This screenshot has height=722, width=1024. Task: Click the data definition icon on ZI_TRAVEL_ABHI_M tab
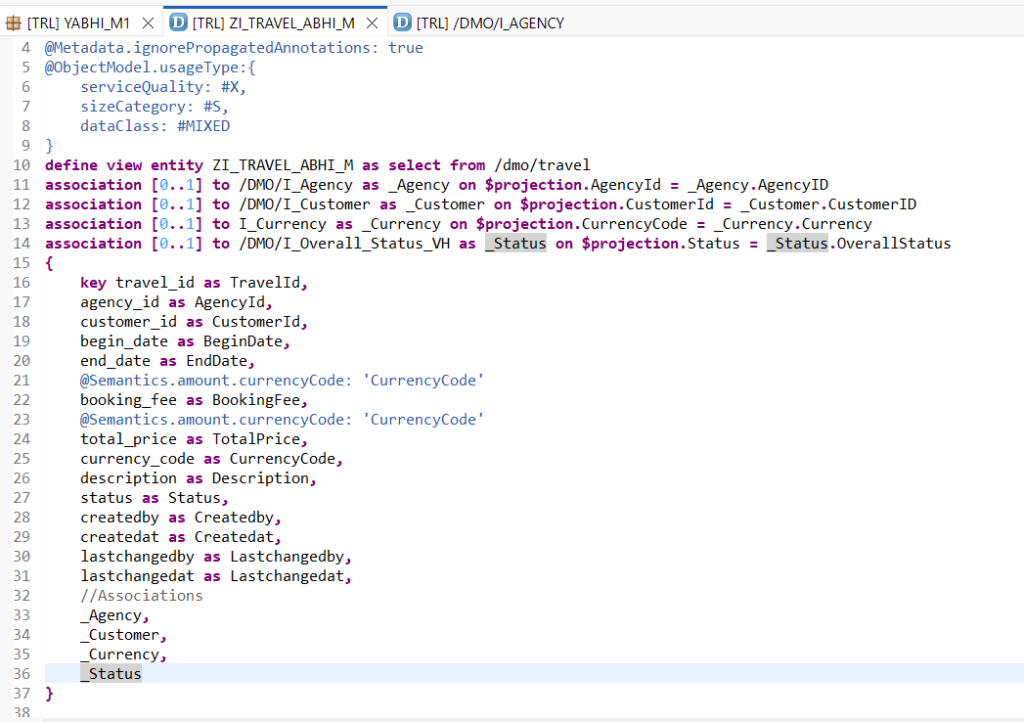178,22
